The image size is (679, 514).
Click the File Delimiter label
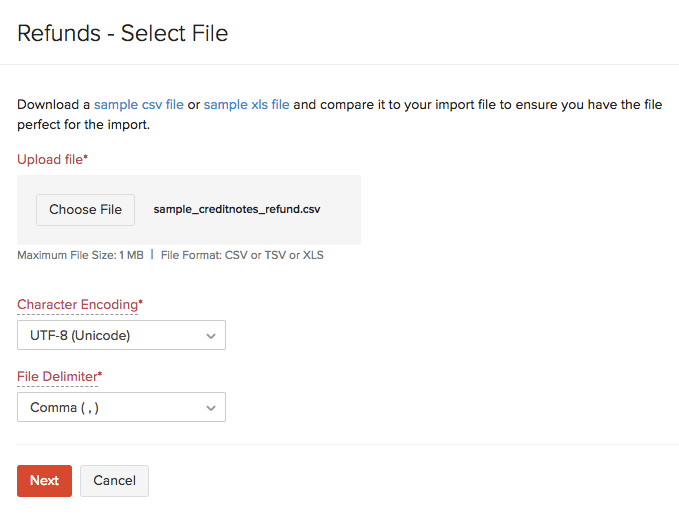56,376
